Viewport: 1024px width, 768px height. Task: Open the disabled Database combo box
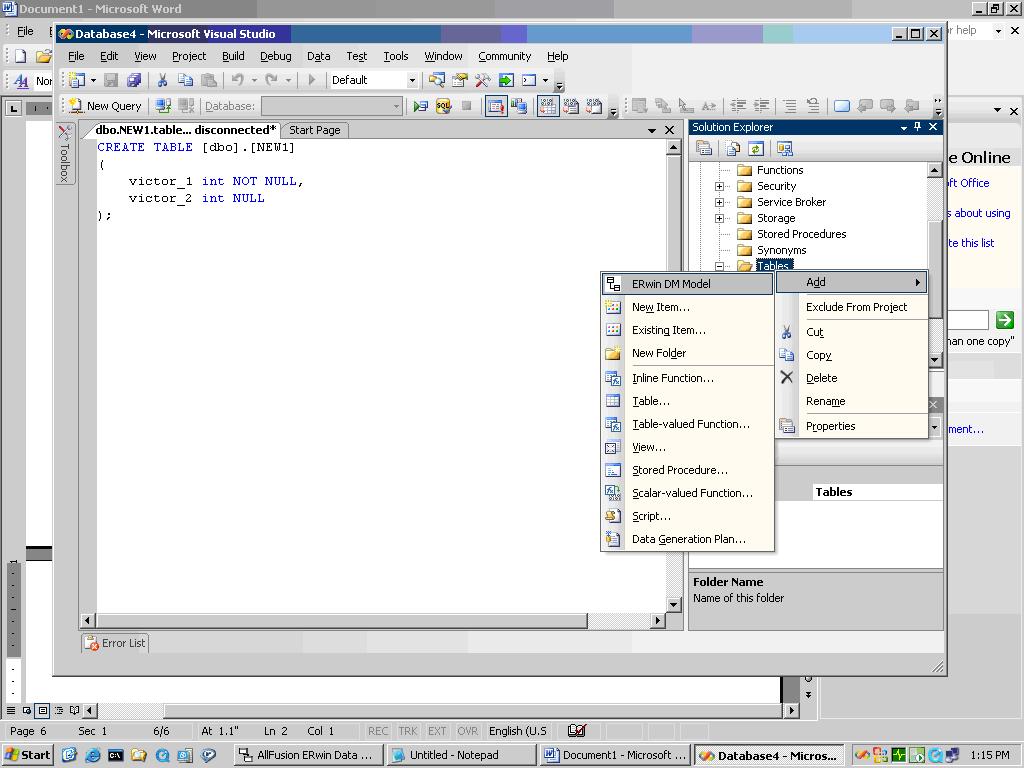(x=332, y=106)
